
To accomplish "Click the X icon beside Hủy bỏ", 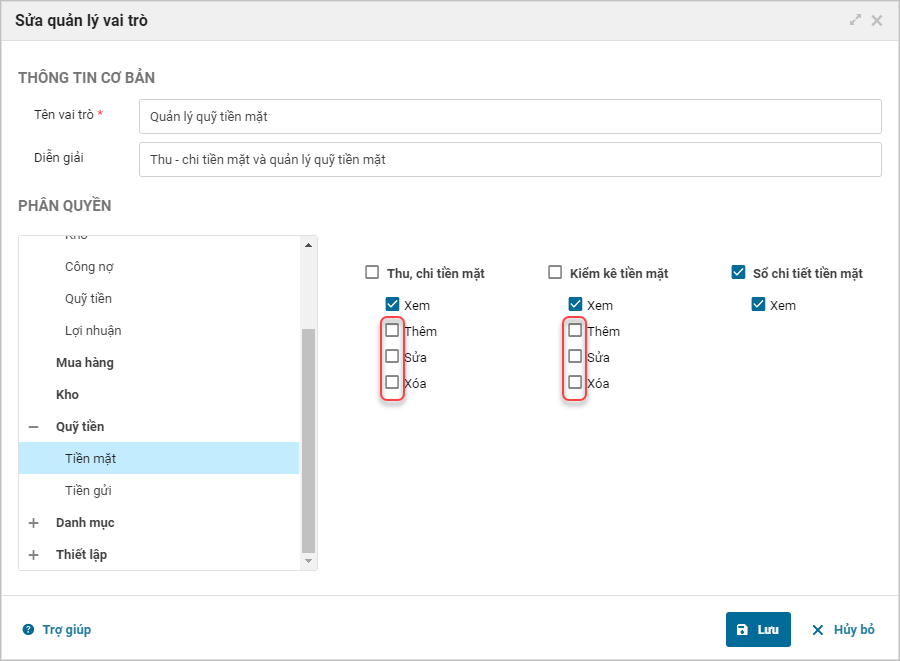I will pyautogui.click(x=818, y=630).
